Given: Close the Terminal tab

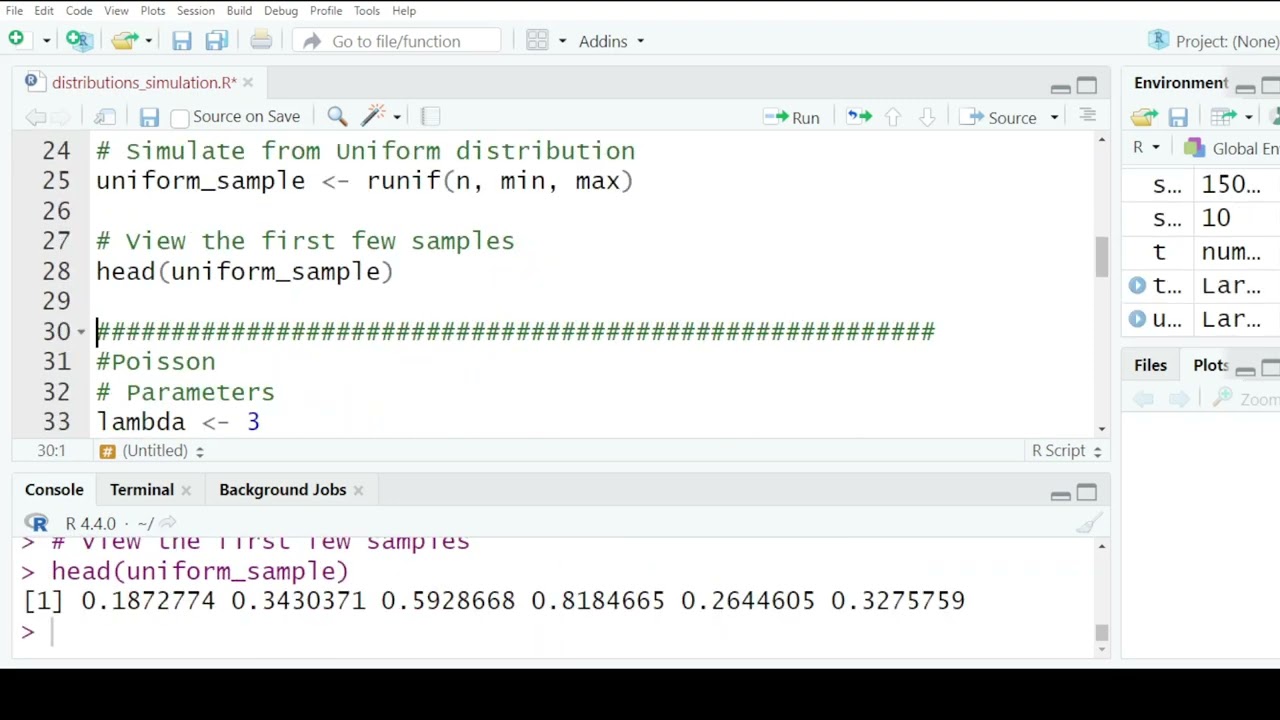Looking at the screenshot, I should point(186,491).
